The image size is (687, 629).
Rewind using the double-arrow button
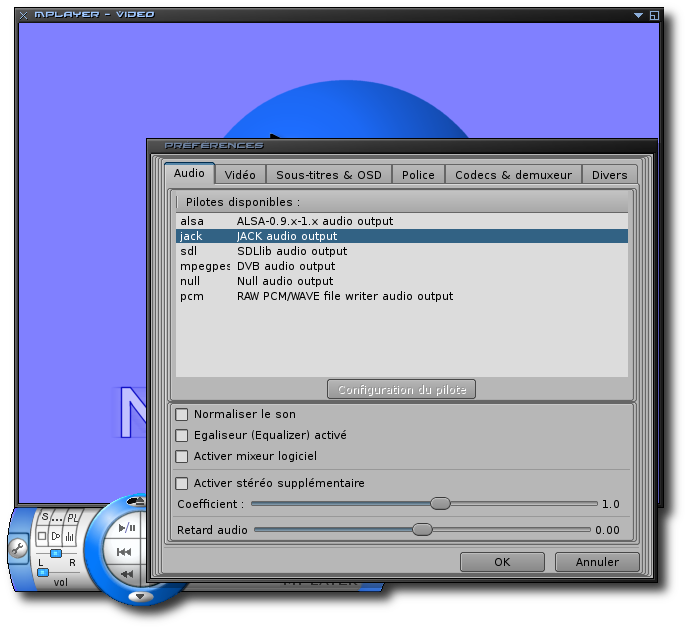(x=127, y=574)
